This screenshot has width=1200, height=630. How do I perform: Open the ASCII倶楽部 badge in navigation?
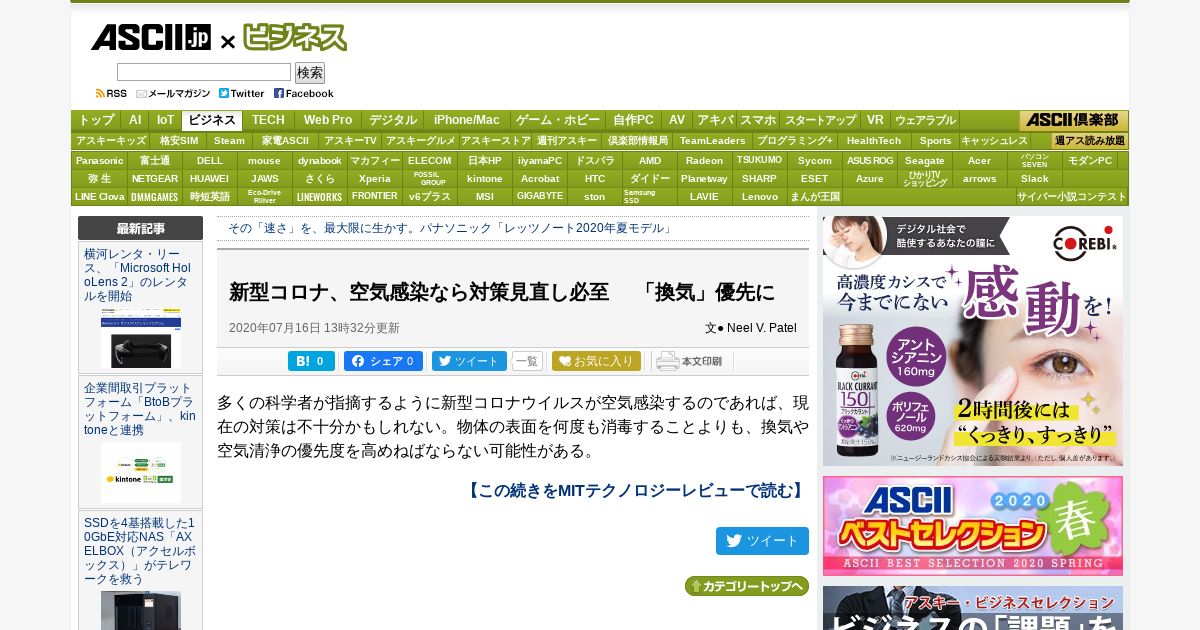[1073, 120]
